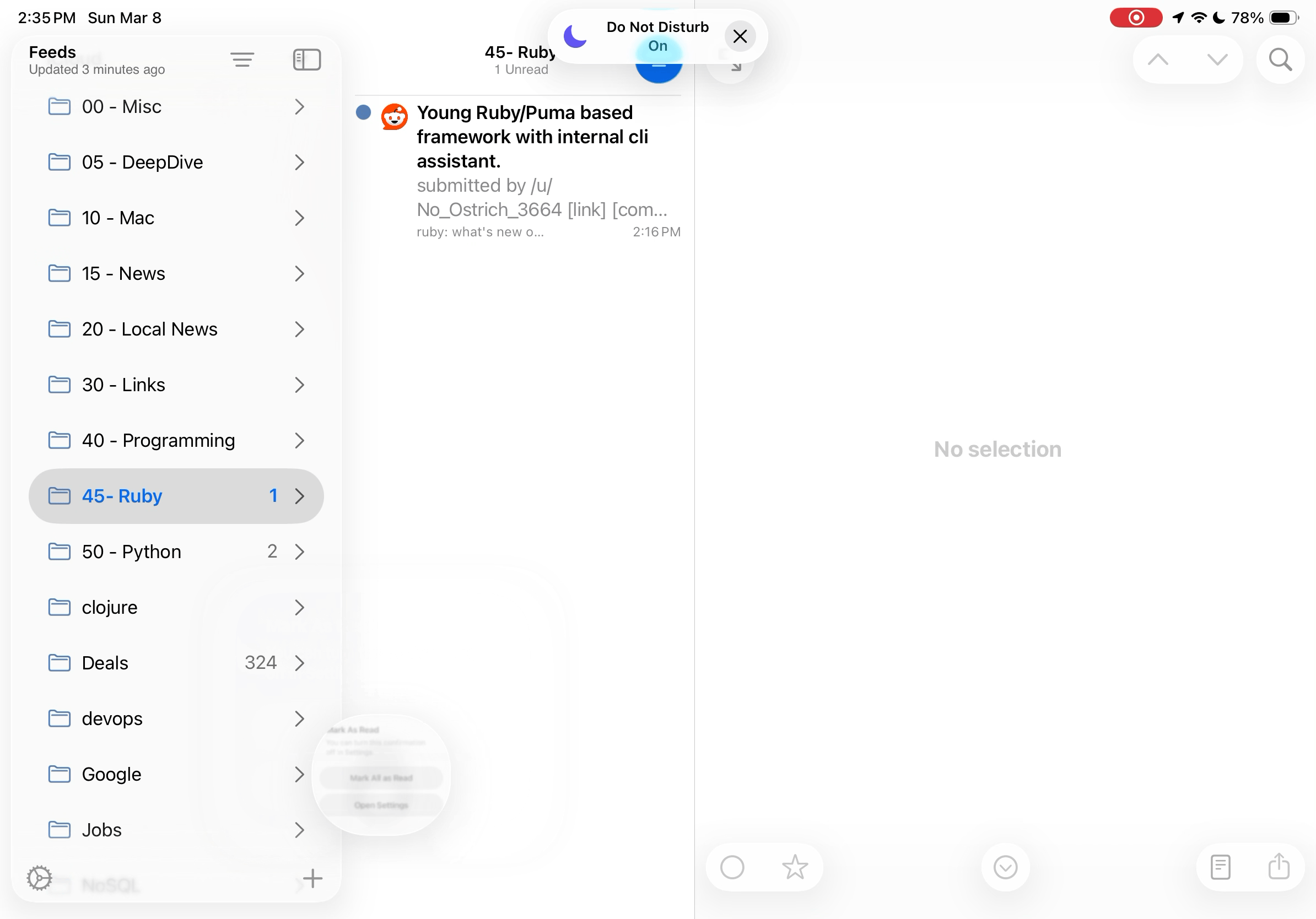Dismiss the Do Not Disturb notification

740,37
